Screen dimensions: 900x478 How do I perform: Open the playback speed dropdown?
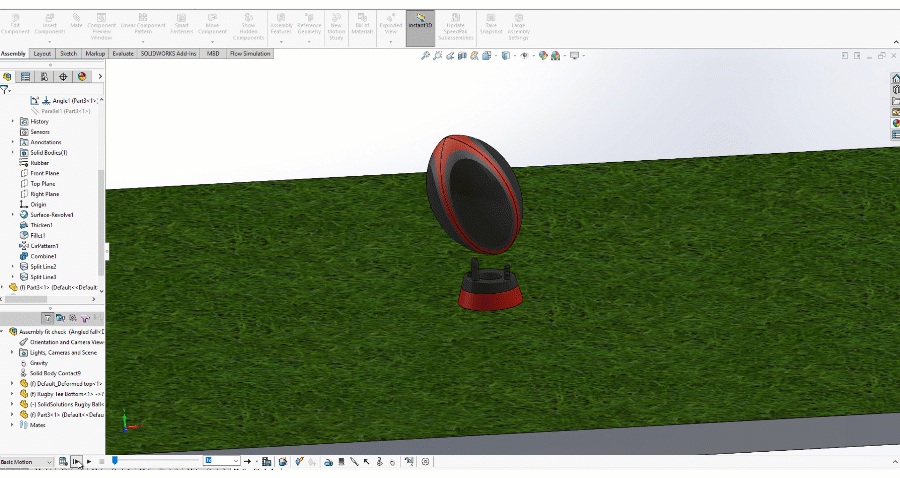[x=236, y=461]
